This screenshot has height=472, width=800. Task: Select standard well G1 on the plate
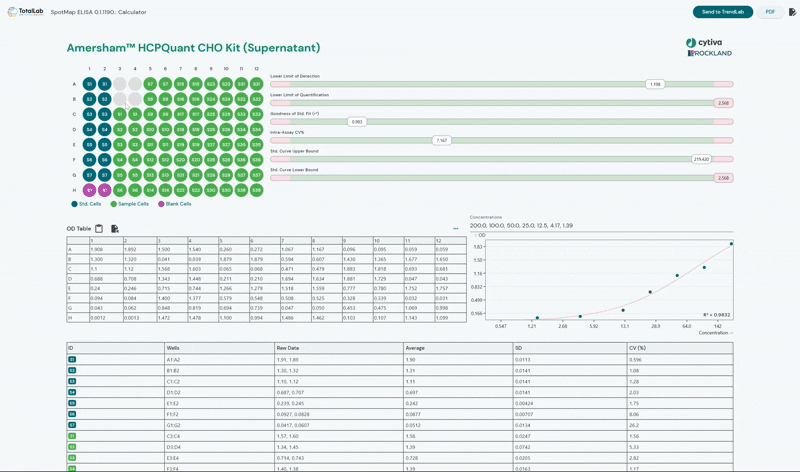(89, 175)
